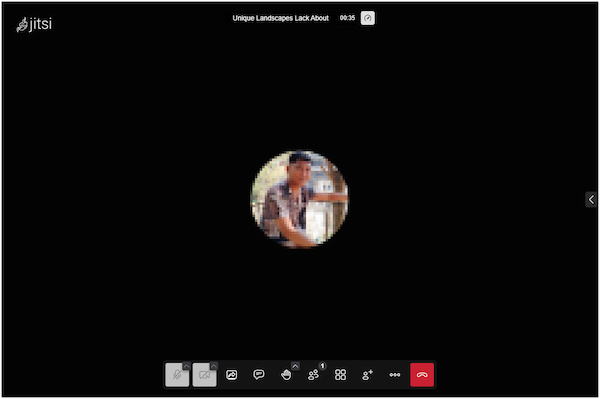This screenshot has width=600, height=399.
Task: Open video settings arrow above camera
Action: pyautogui.click(x=214, y=366)
